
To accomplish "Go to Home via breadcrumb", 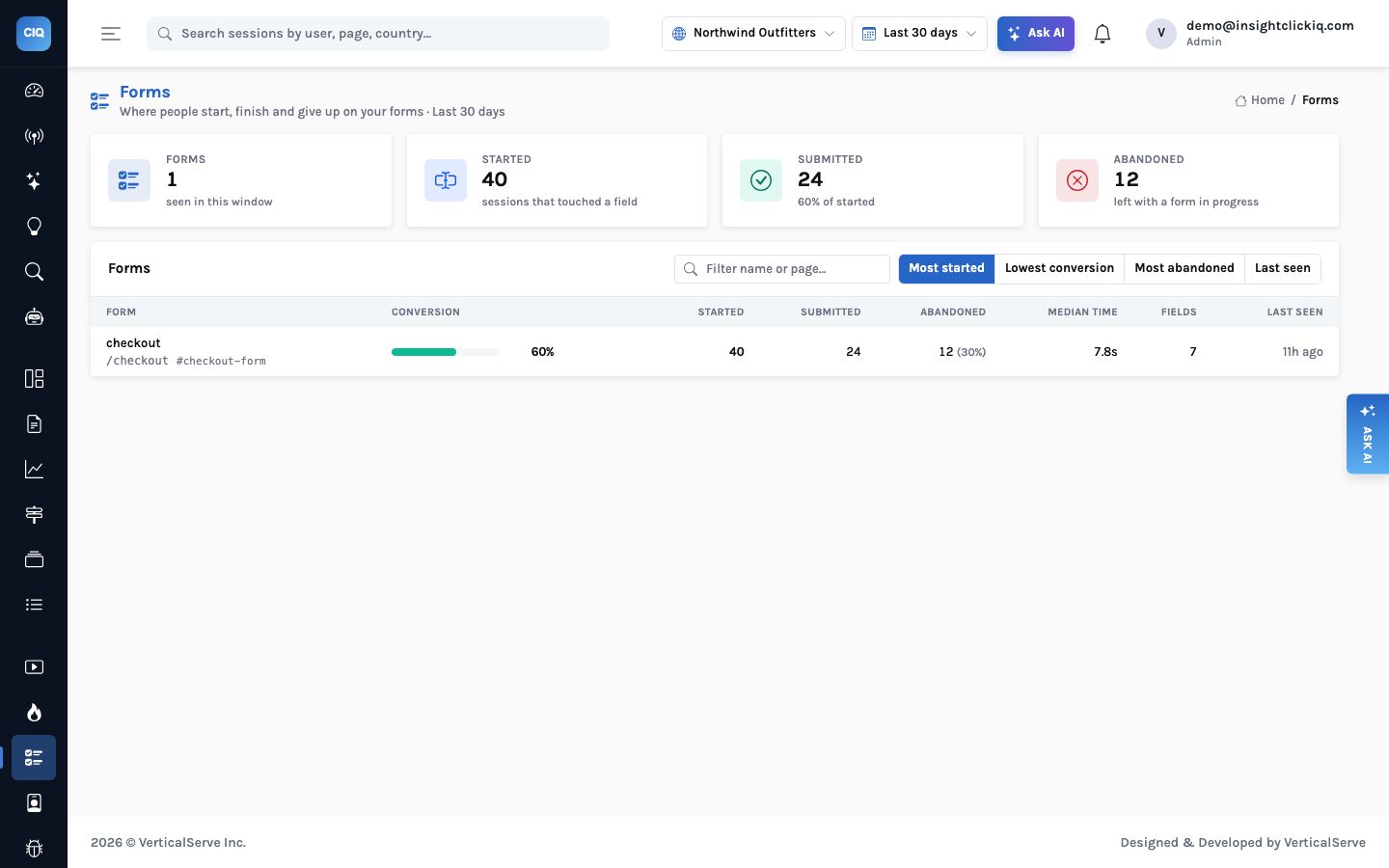I will (1260, 100).
